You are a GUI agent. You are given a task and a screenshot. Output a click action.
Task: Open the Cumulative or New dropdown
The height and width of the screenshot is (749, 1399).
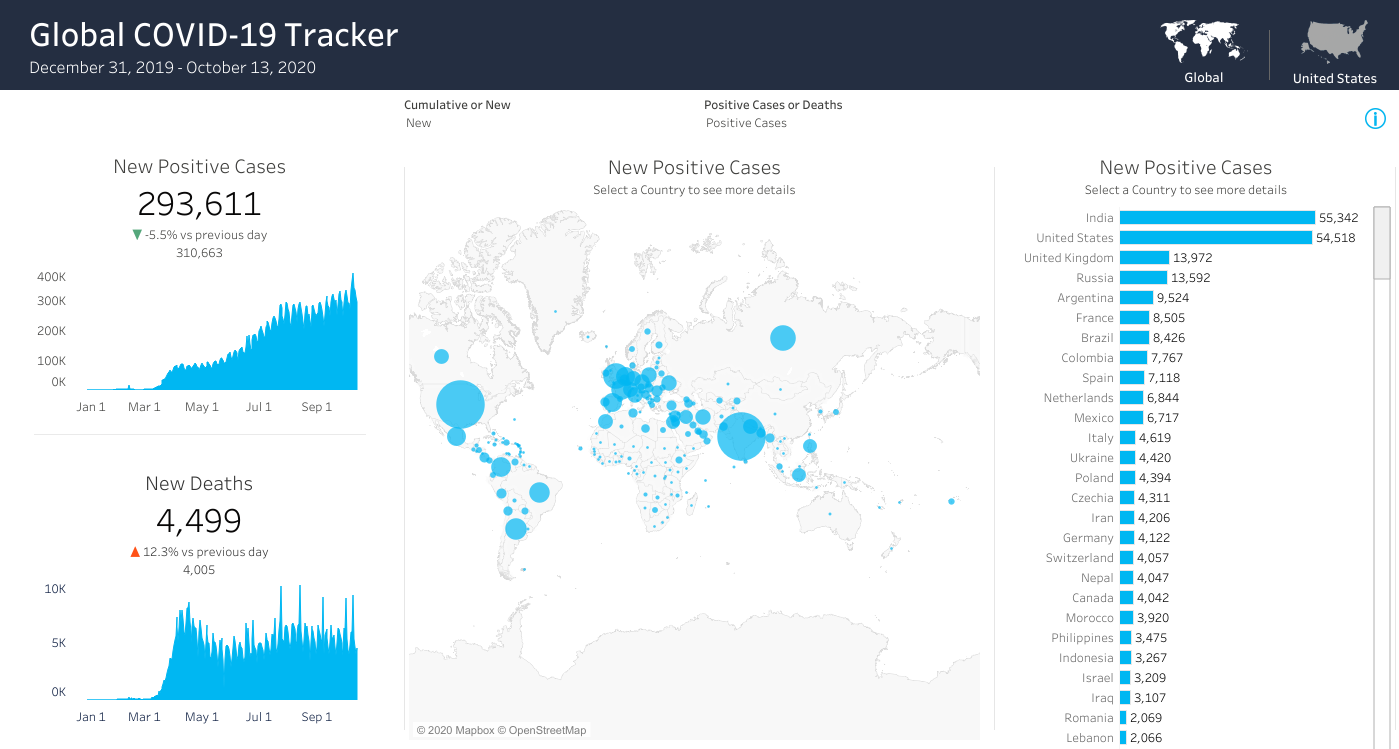(457, 123)
